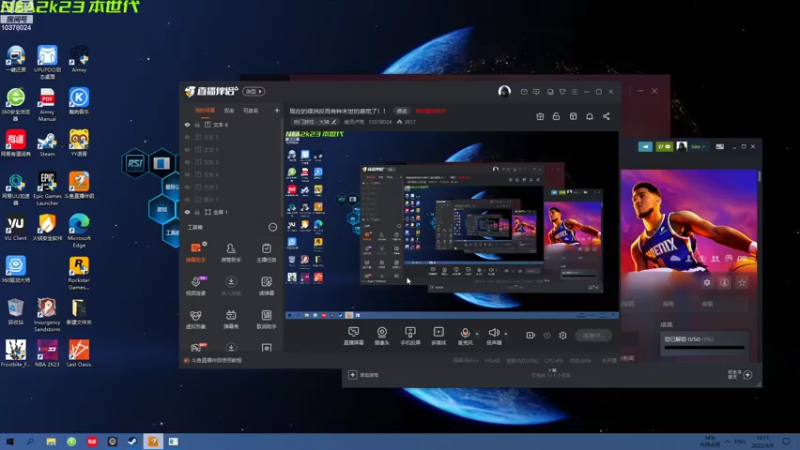Open the hamburger menu in companion title bar
Viewport: 800px width, 450px height.
click(x=574, y=92)
